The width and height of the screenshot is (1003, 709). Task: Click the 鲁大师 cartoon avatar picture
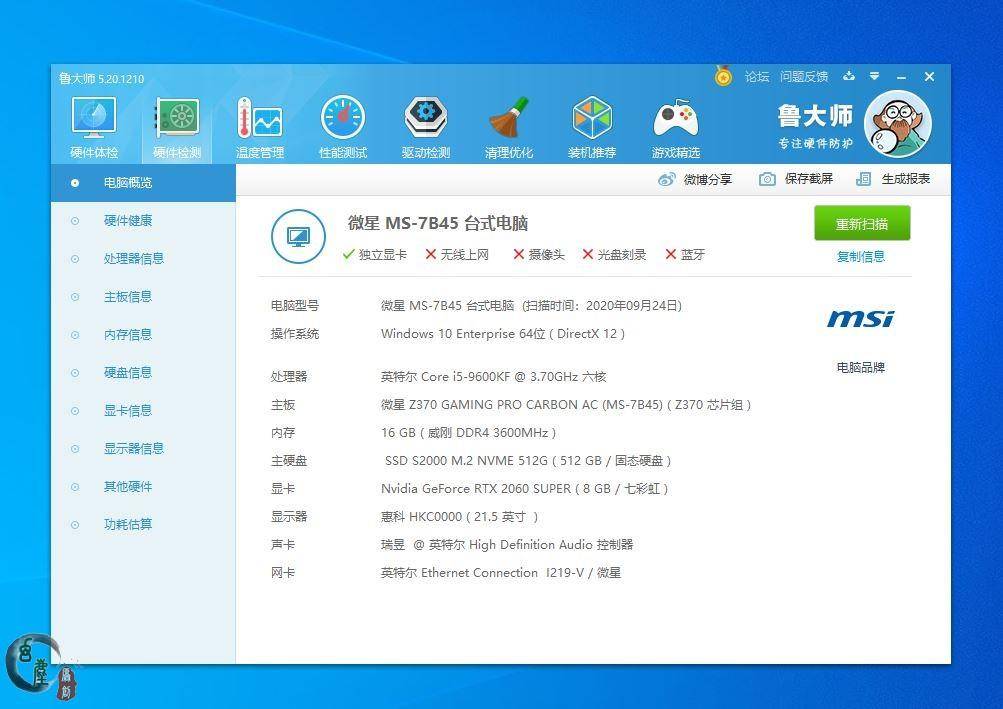coord(897,125)
